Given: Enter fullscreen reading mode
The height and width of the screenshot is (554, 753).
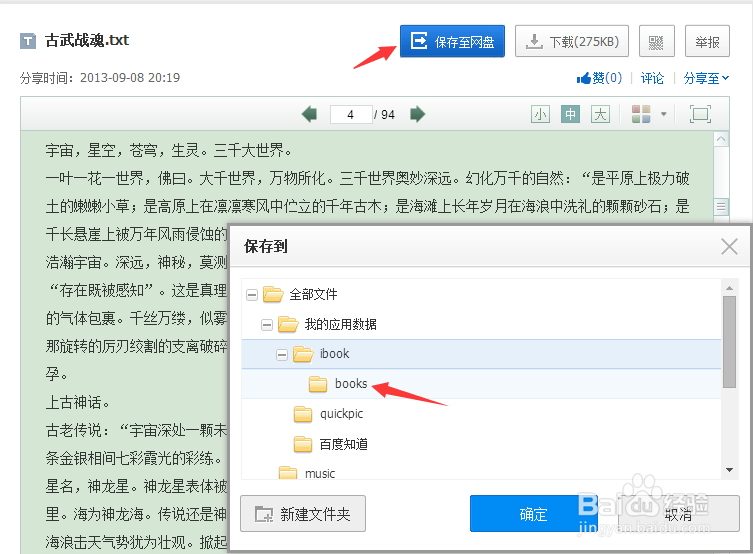Looking at the screenshot, I should tap(700, 114).
